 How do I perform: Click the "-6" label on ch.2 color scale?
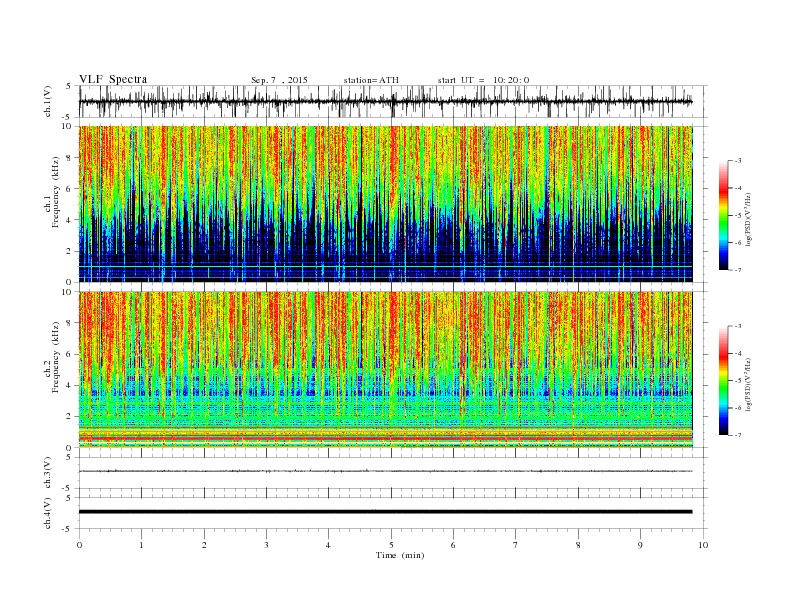pos(737,408)
